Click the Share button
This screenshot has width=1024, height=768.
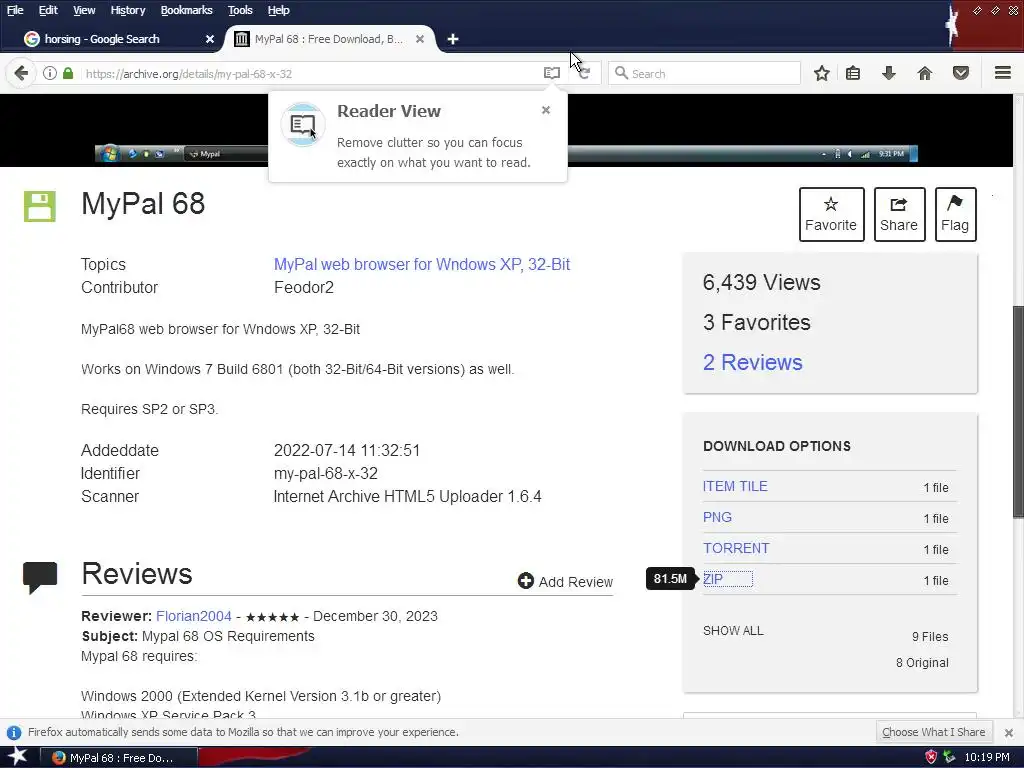click(899, 214)
